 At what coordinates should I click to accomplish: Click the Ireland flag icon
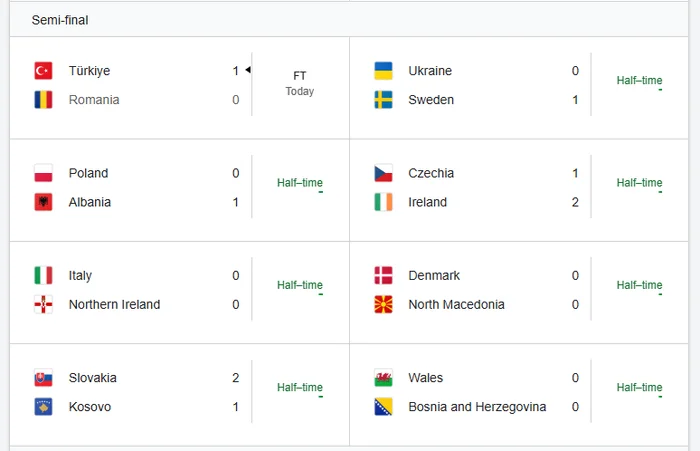383,202
